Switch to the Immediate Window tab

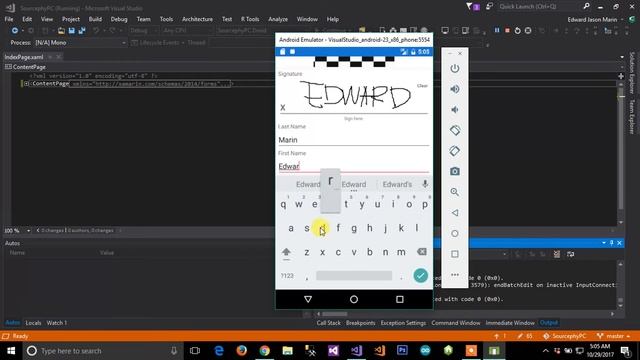pos(510,323)
